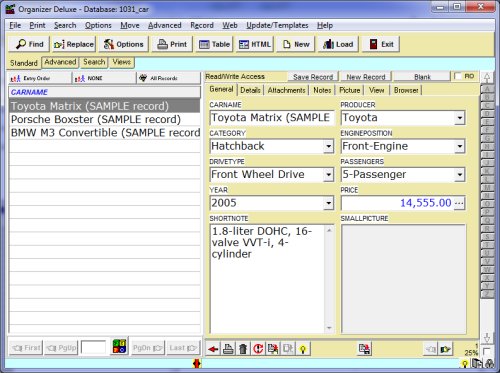Switch to the Browser tab
This screenshot has width=500, height=373.
(x=406, y=90)
